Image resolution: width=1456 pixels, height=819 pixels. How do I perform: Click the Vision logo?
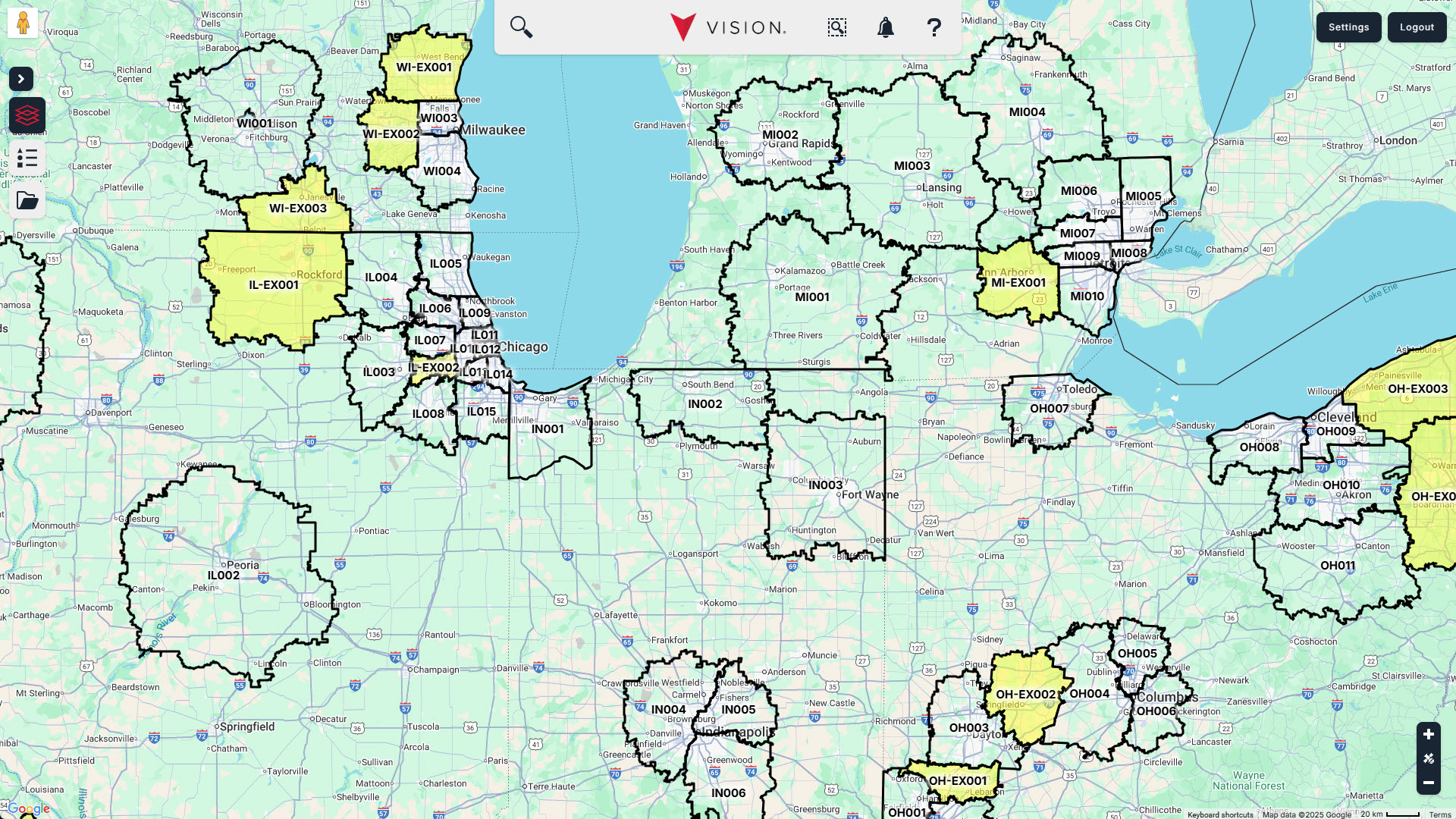(x=728, y=27)
